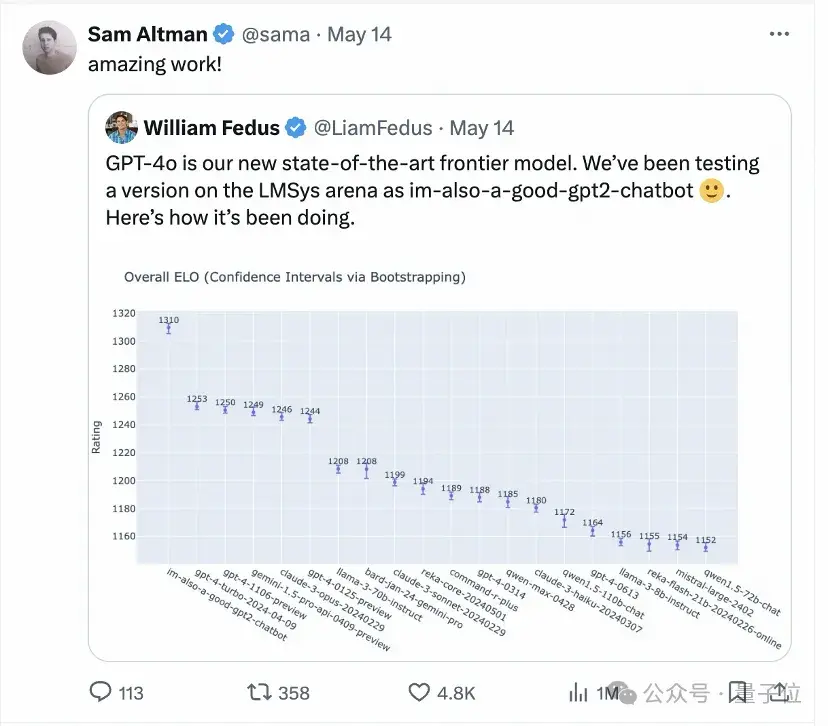Open the three-dot more options menu

[x=780, y=35]
